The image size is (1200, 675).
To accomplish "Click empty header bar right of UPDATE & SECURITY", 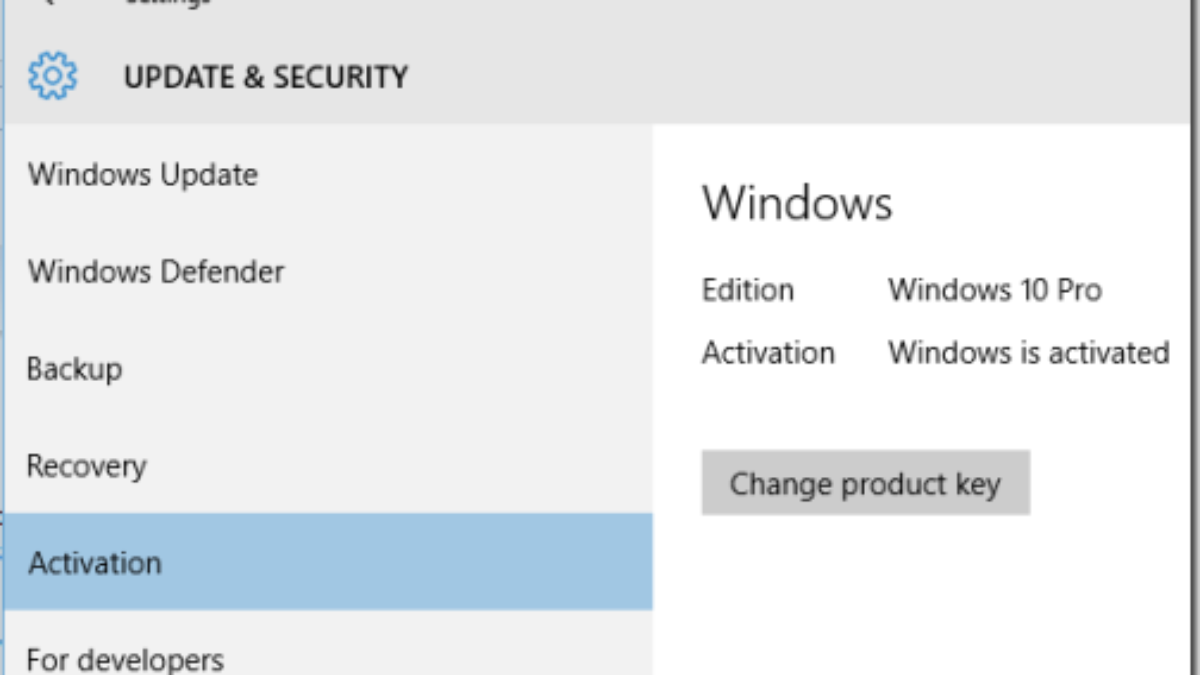I will (x=800, y=78).
